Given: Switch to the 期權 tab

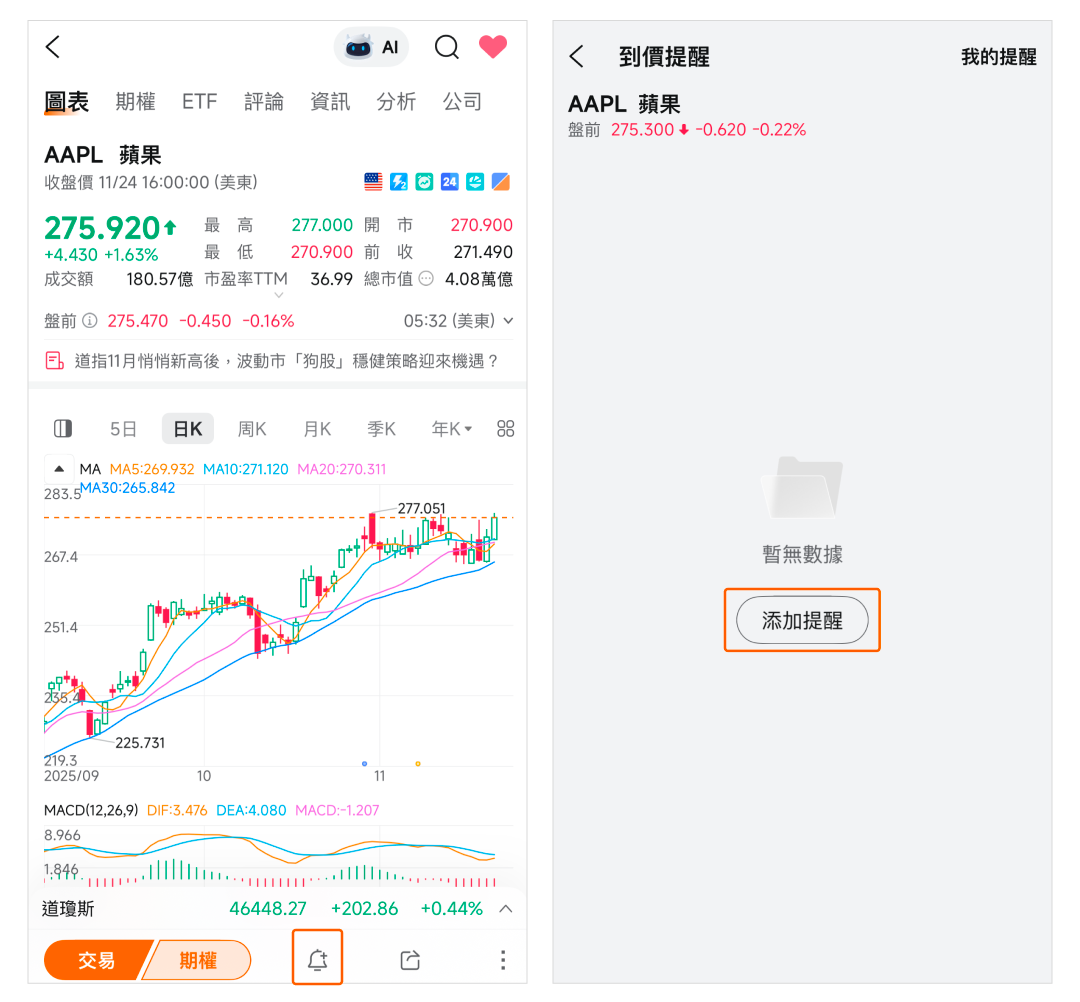Looking at the screenshot, I should pyautogui.click(x=135, y=102).
